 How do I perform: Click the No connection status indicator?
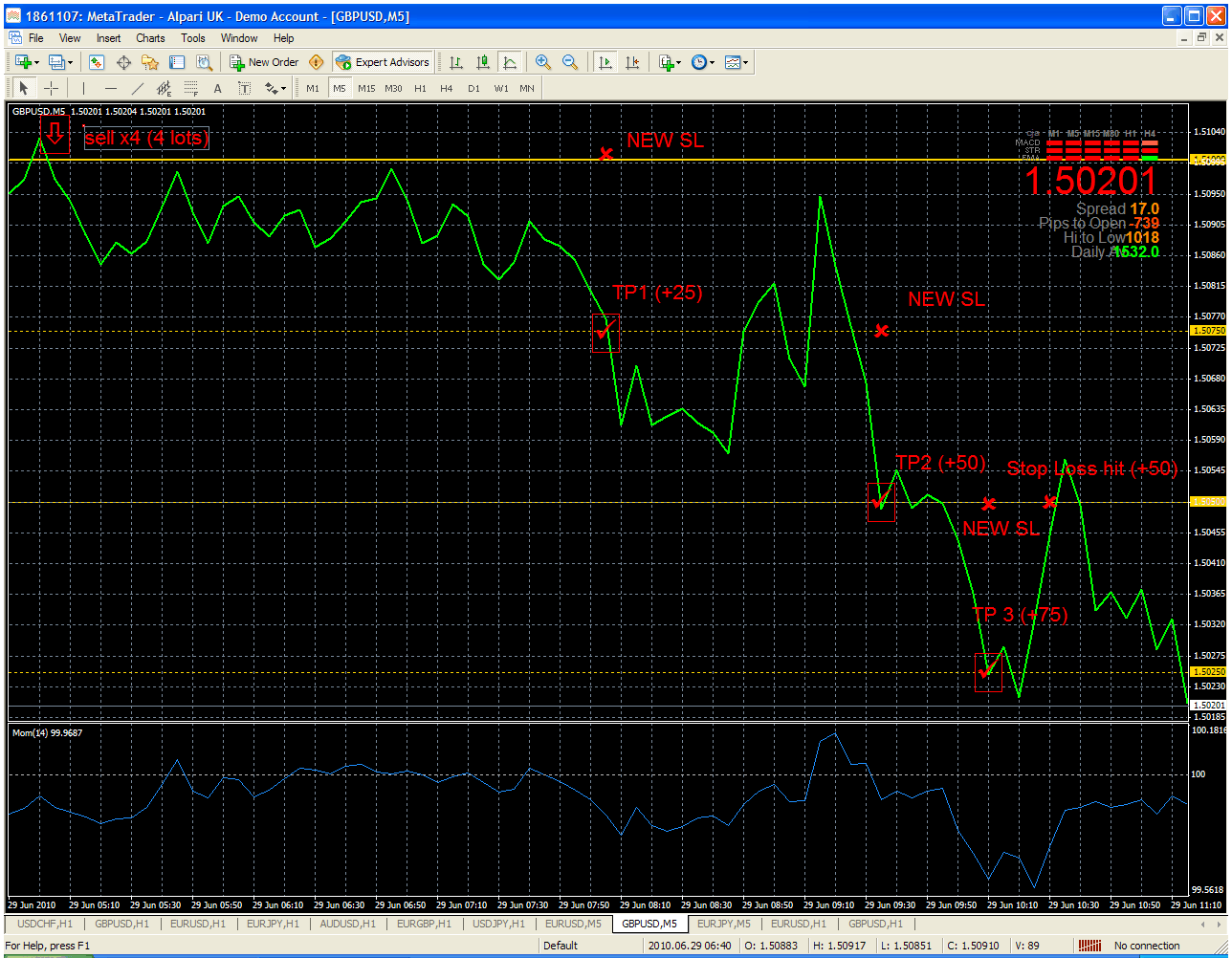[x=1147, y=946]
